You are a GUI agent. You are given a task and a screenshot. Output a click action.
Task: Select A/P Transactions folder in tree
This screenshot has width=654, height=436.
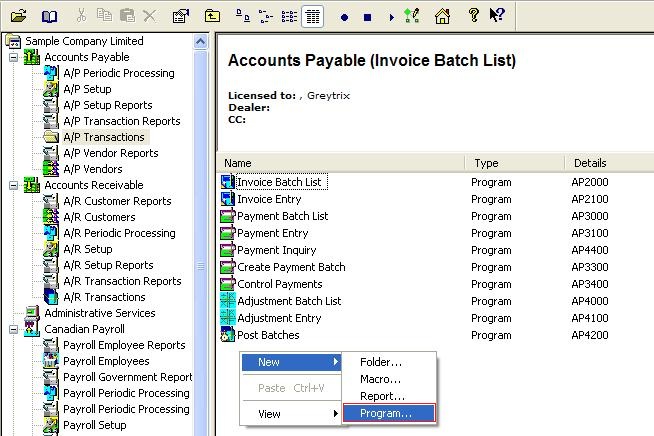104,137
